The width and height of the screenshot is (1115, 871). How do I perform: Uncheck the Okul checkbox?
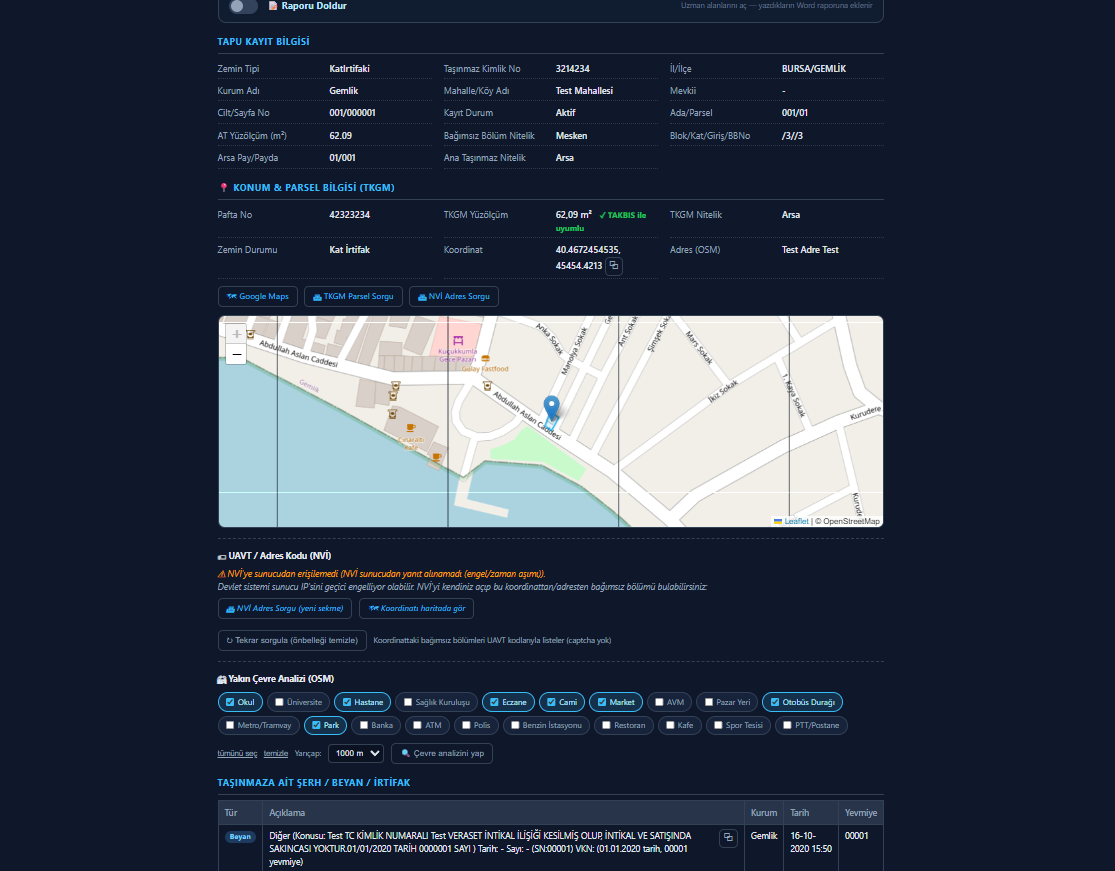tap(230, 702)
